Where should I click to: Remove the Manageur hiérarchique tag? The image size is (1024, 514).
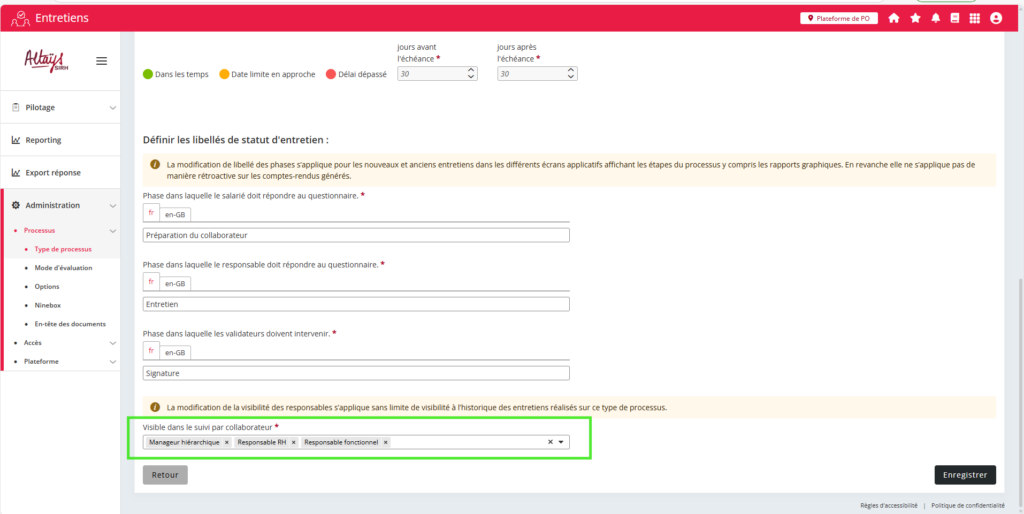[x=227, y=442]
